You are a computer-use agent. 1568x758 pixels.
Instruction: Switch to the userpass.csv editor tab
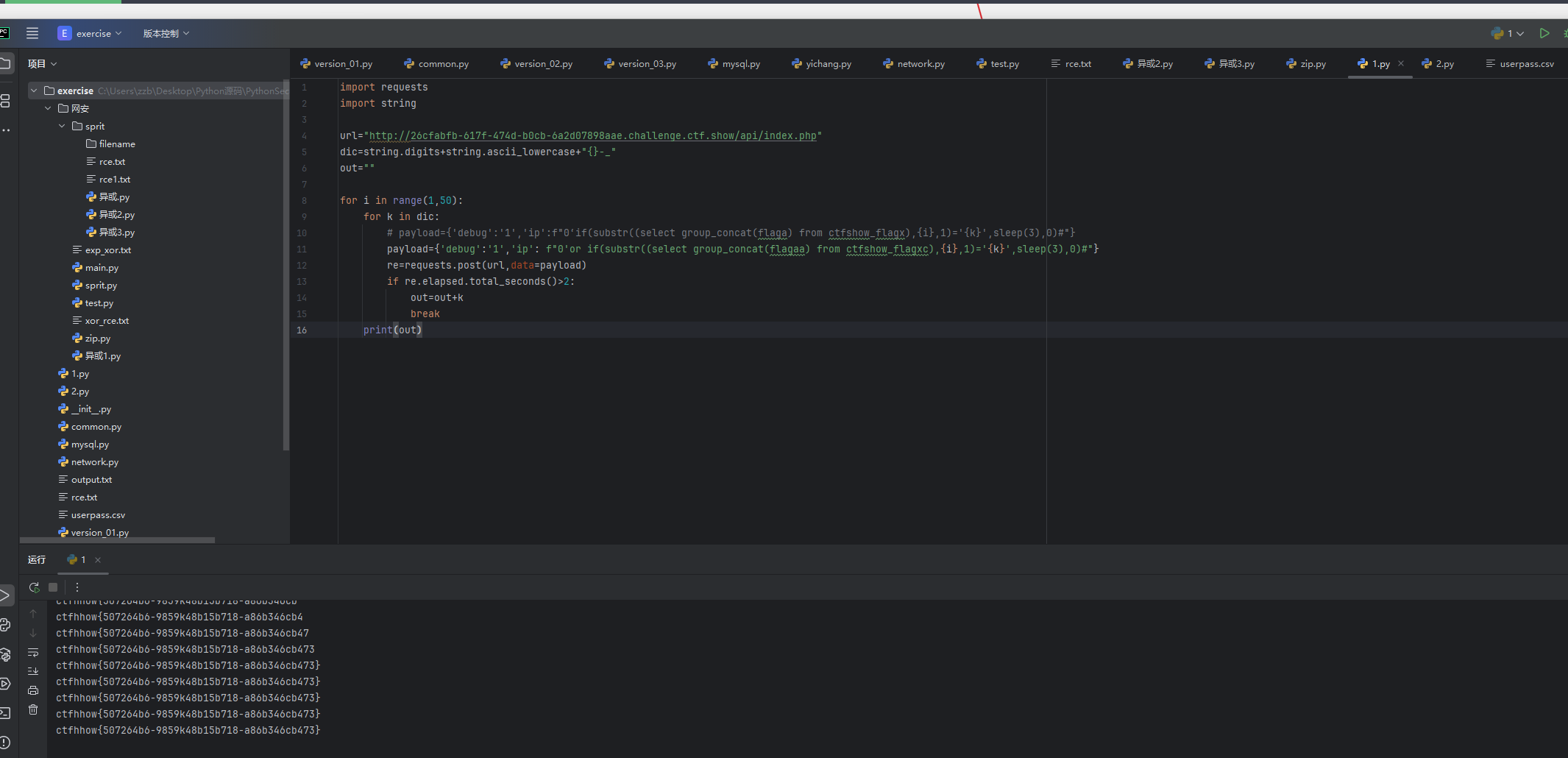(x=1520, y=64)
